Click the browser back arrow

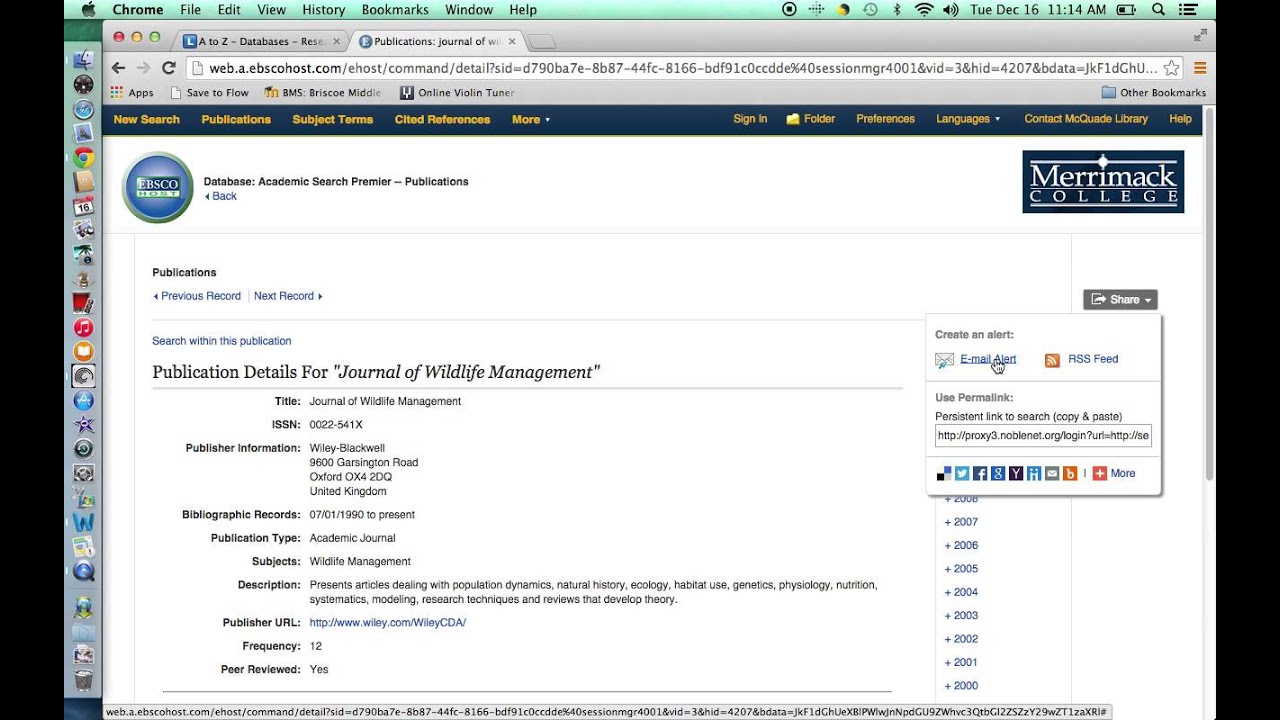click(x=118, y=68)
